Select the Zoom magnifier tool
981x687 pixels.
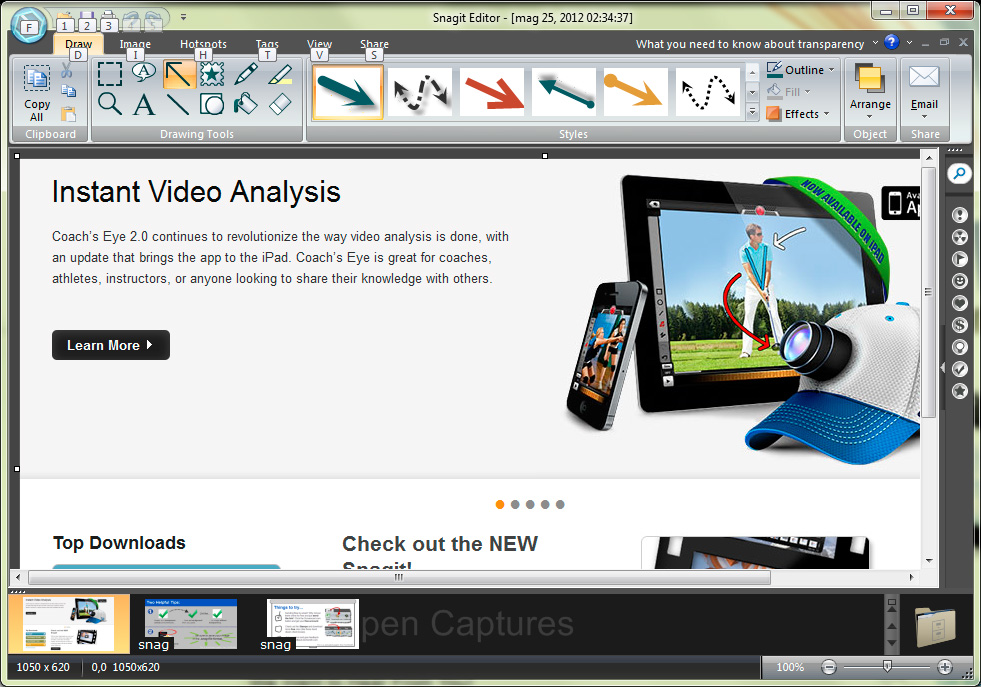point(110,103)
